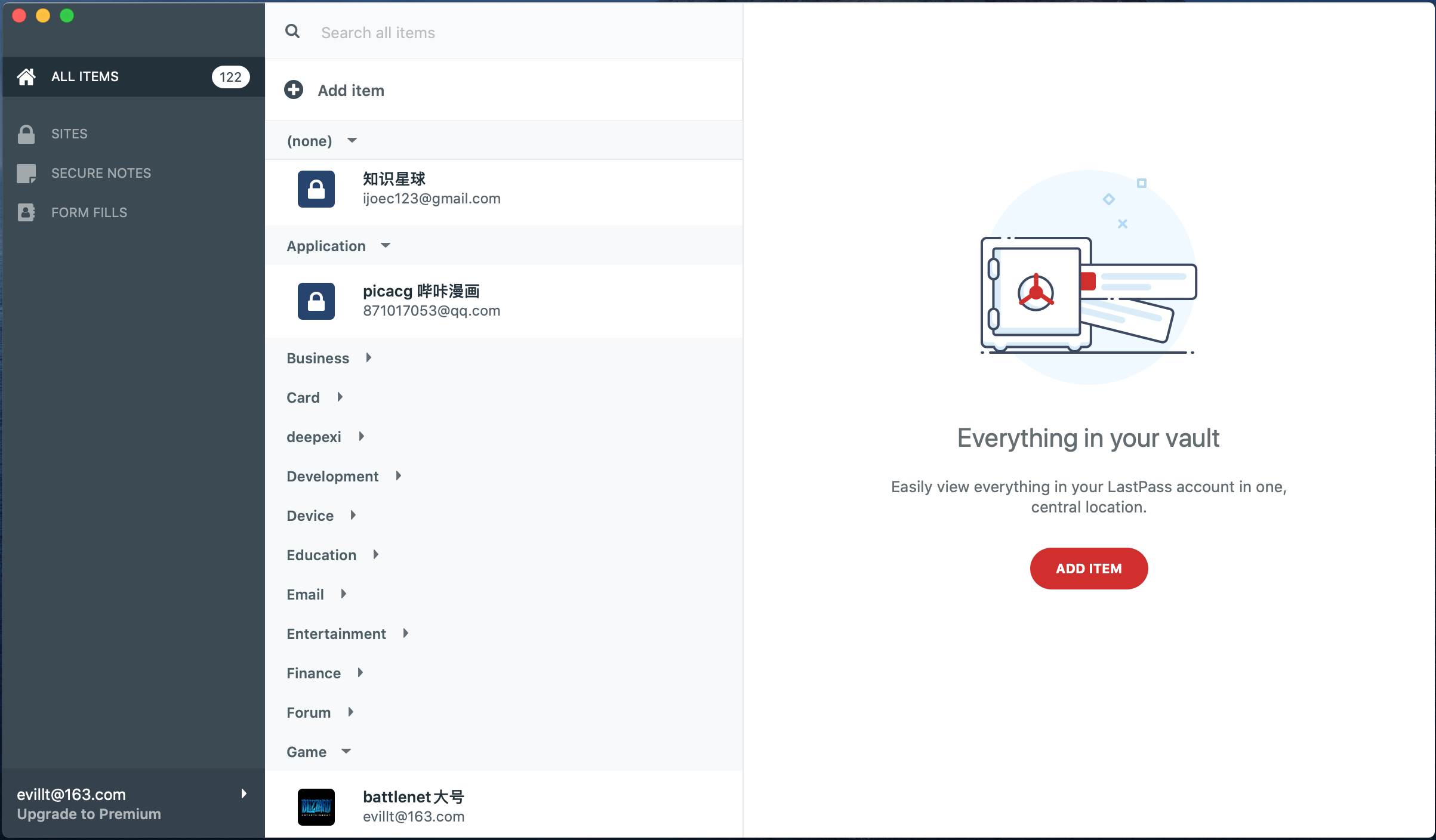1436x840 pixels.
Task: Collapse the Application folder
Action: pos(385,245)
